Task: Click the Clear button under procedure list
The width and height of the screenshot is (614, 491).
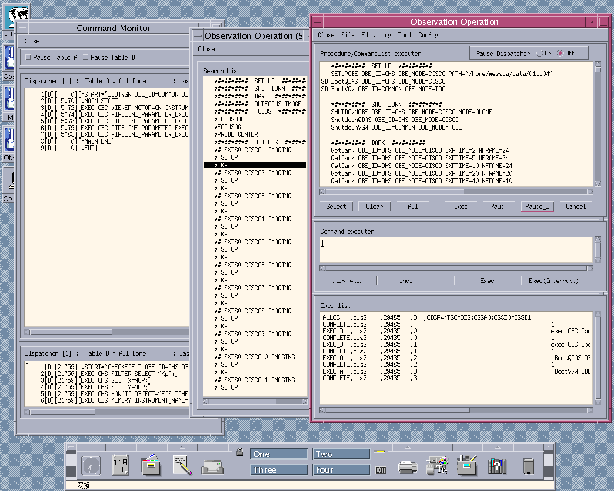Action: (x=374, y=206)
